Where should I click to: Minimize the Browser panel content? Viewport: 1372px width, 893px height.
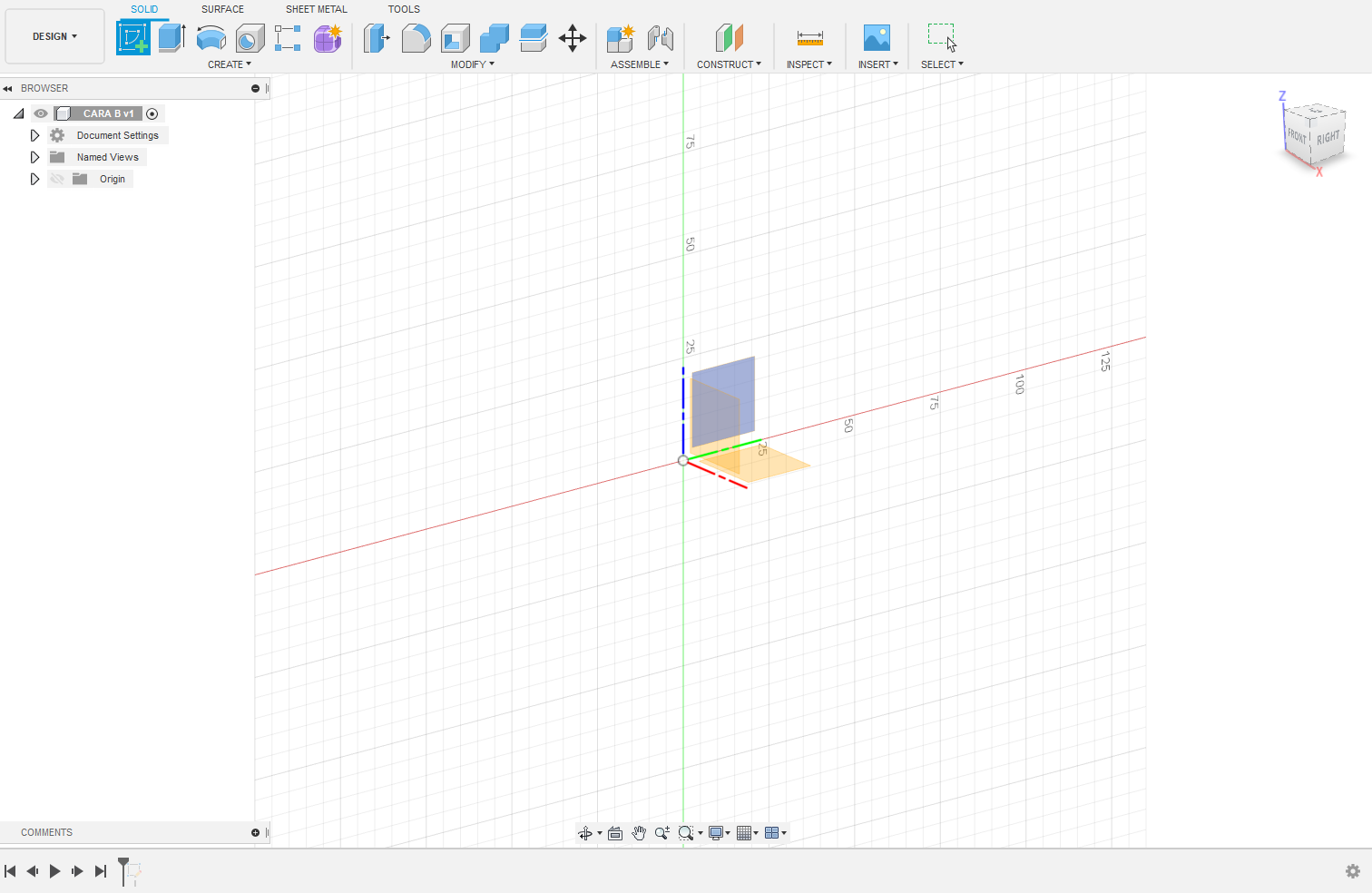(x=255, y=88)
